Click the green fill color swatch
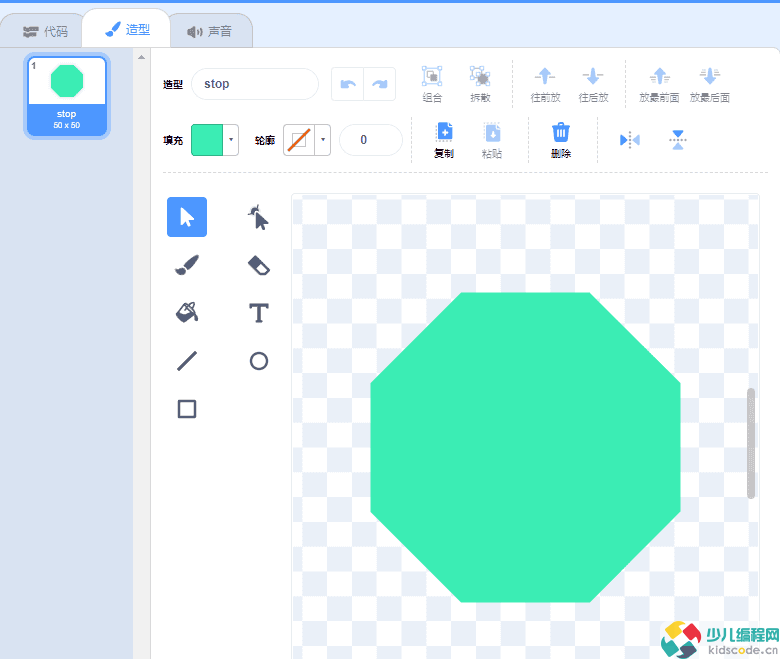The height and width of the screenshot is (659, 780). click(207, 140)
